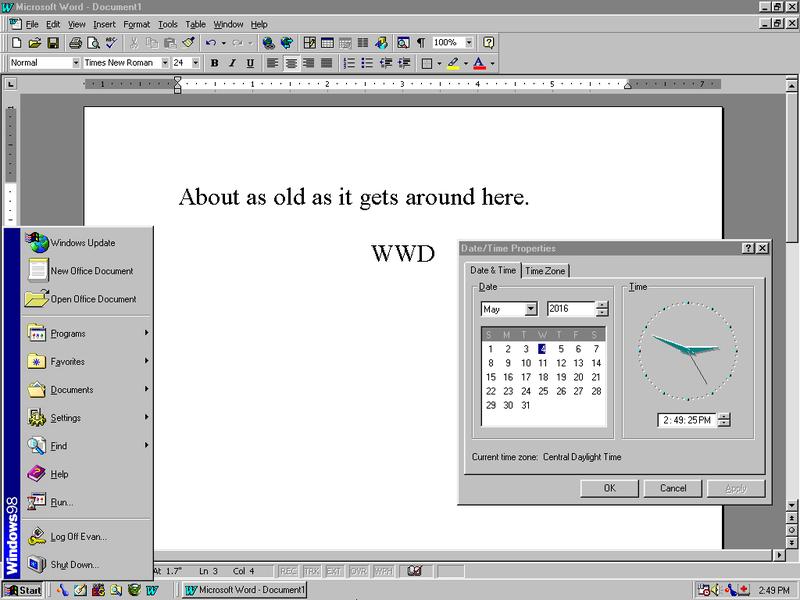Open the Style dropdown showing Normal
The image size is (800, 600).
[x=76, y=63]
